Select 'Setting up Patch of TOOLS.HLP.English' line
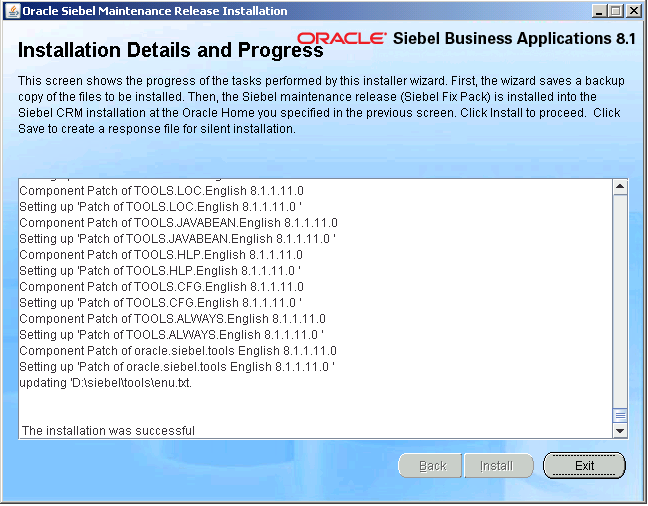 point(160,270)
